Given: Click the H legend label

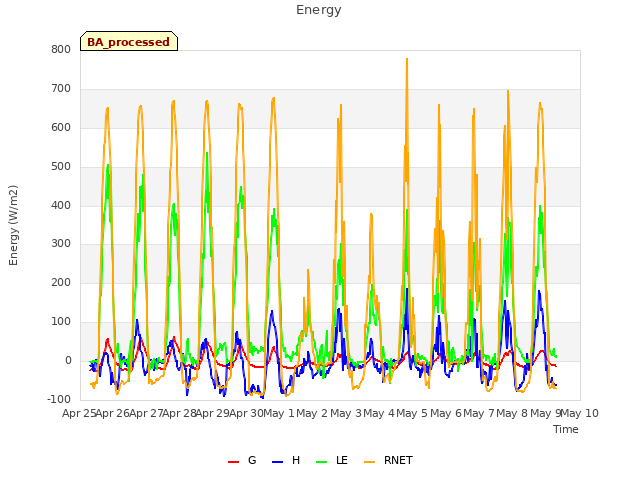Looking at the screenshot, I should (296, 460).
